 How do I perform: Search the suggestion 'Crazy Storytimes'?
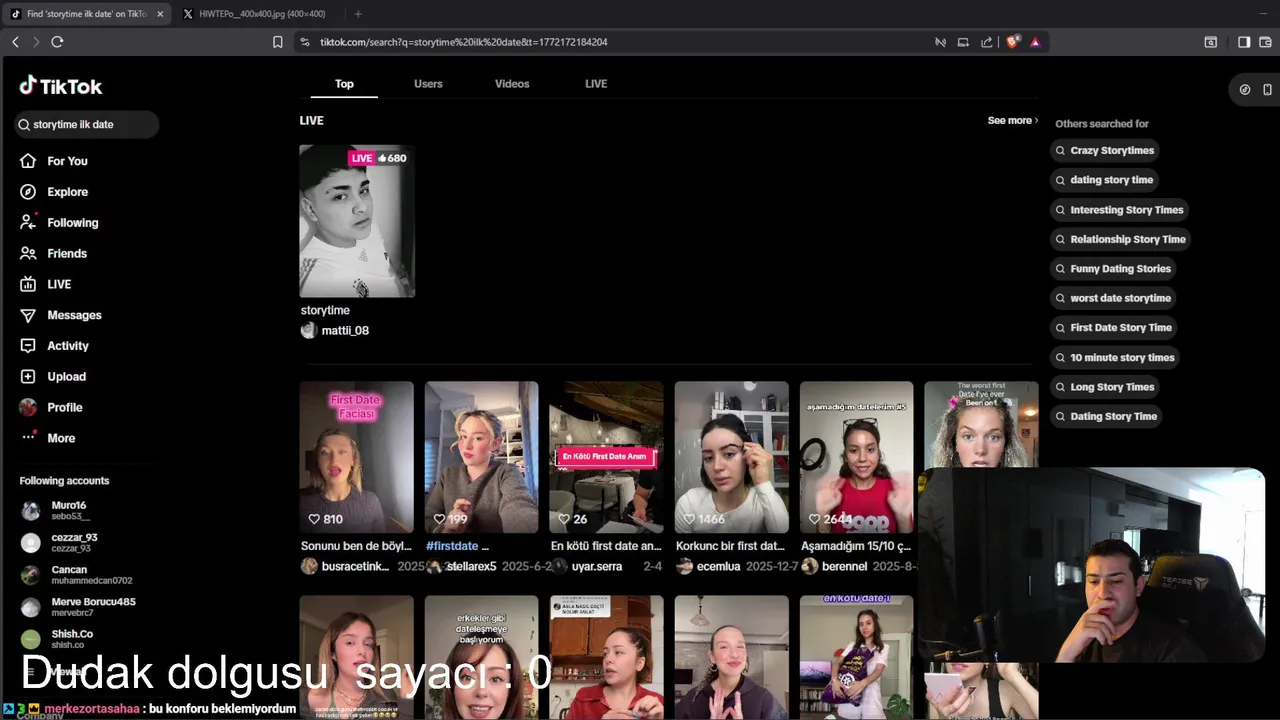(1105, 151)
